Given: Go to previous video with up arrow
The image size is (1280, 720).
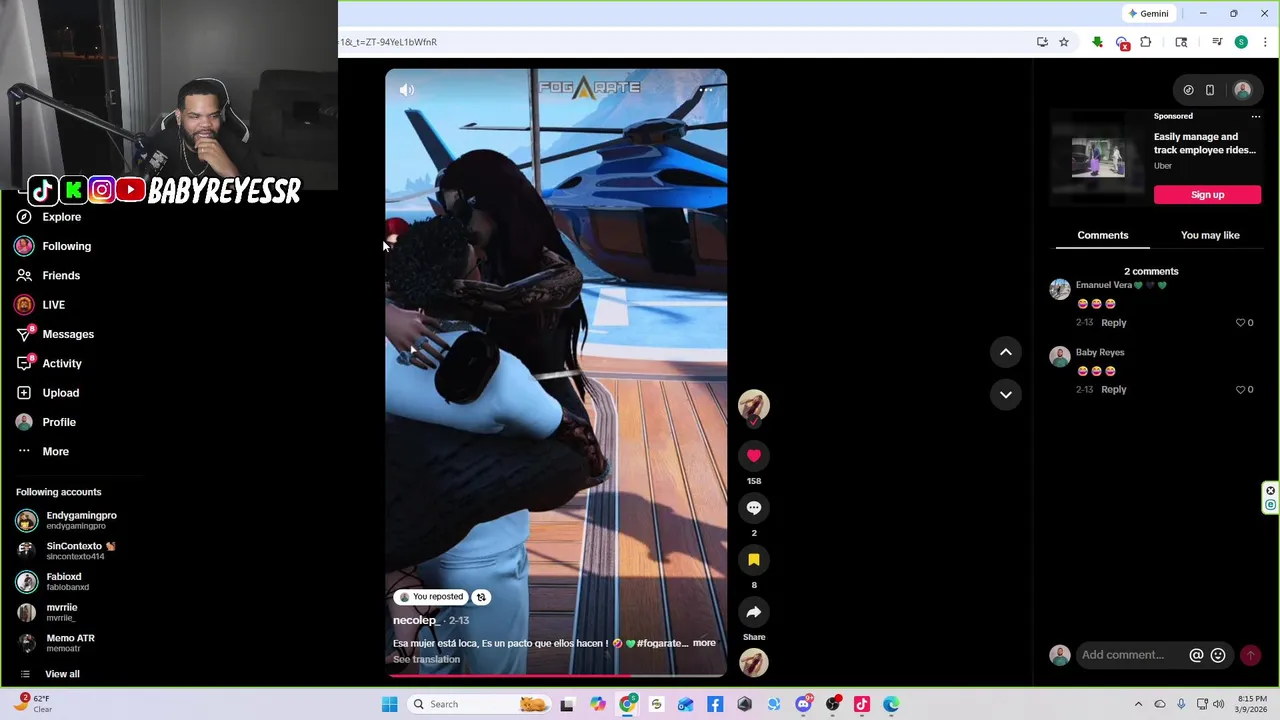Looking at the screenshot, I should tap(1006, 352).
